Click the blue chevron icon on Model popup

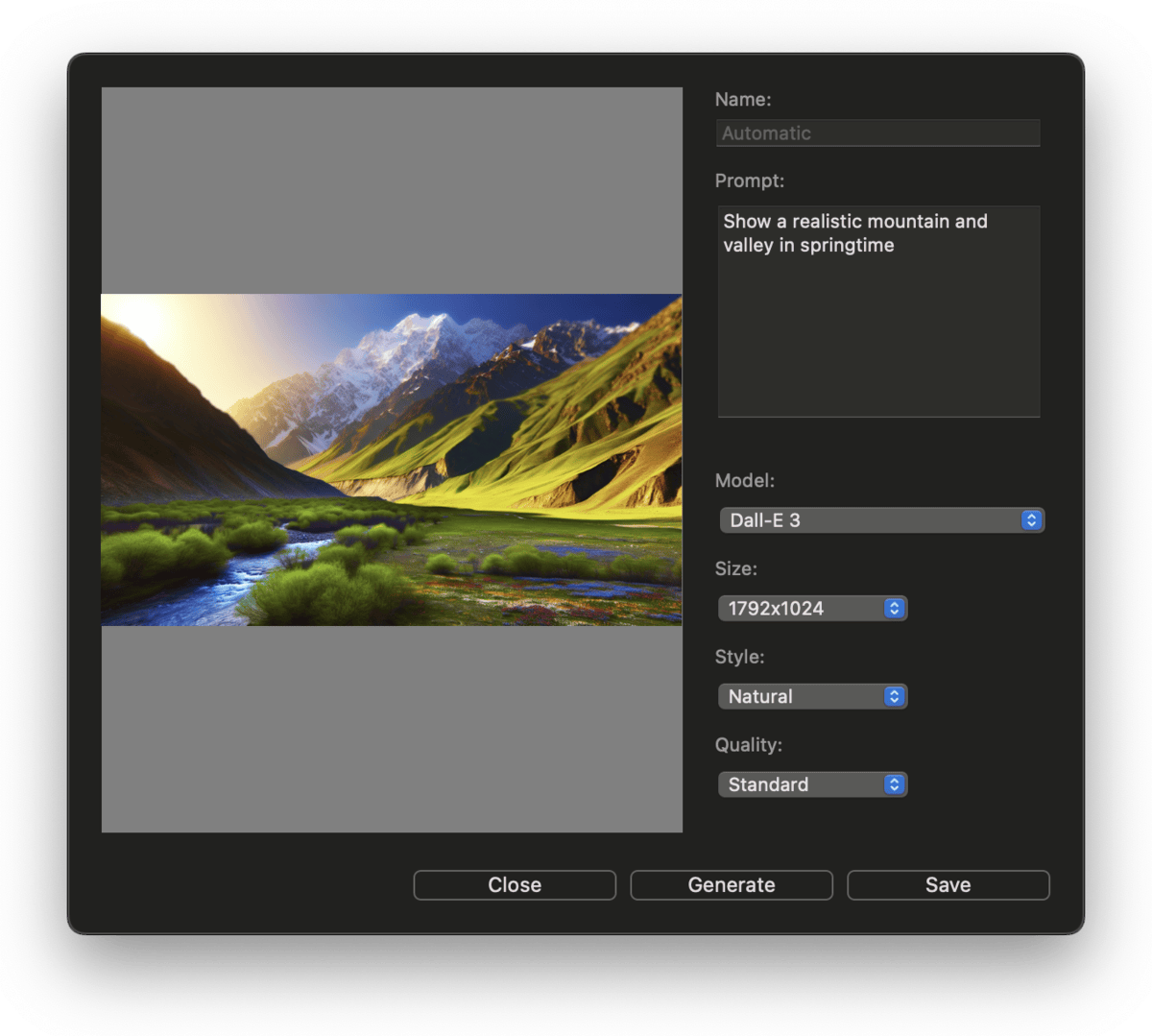[x=1031, y=520]
